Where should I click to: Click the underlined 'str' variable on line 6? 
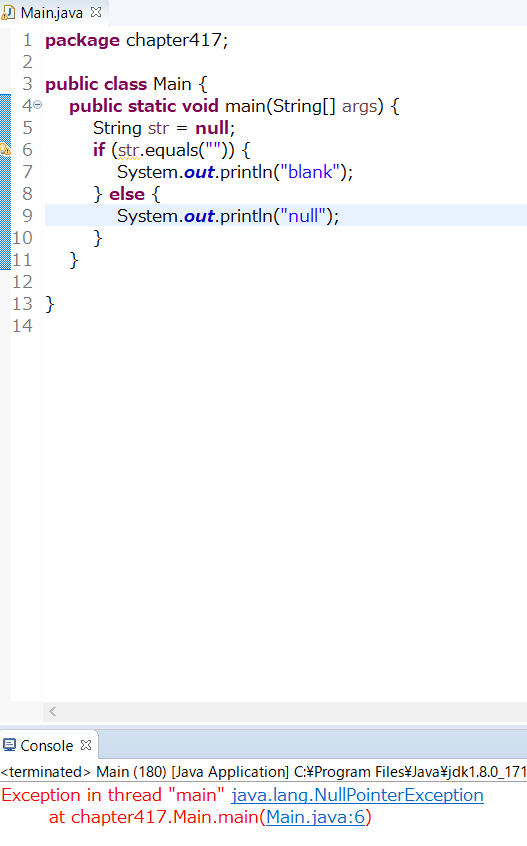(128, 150)
